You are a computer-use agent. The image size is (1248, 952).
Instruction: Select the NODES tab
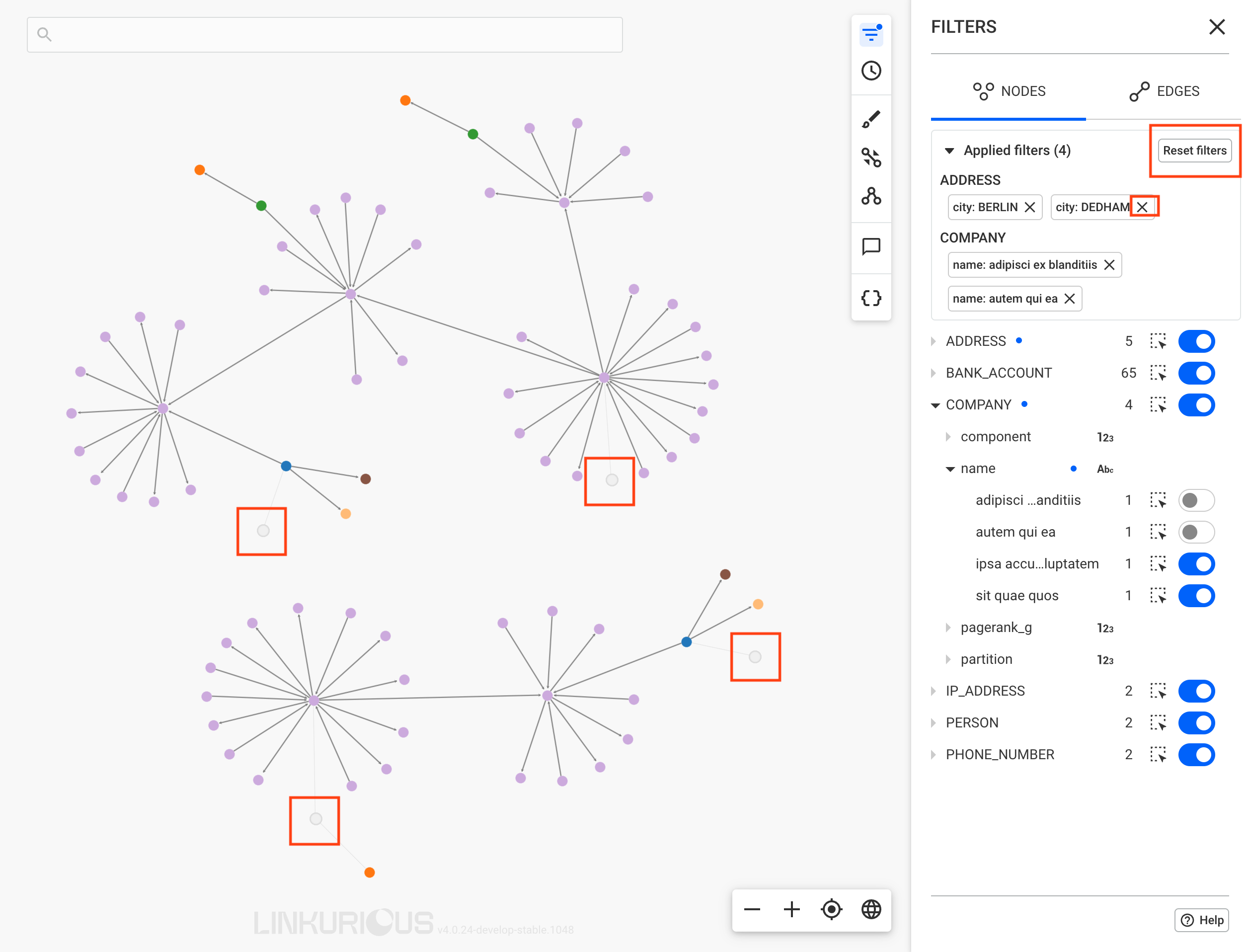click(1009, 91)
